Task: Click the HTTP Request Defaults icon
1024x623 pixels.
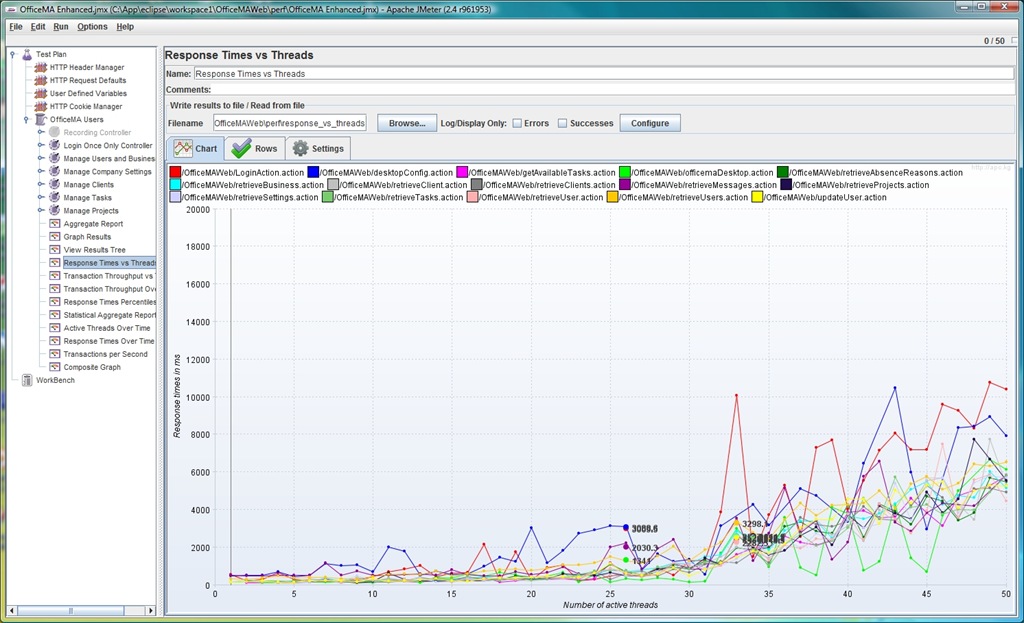Action: [x=40, y=80]
